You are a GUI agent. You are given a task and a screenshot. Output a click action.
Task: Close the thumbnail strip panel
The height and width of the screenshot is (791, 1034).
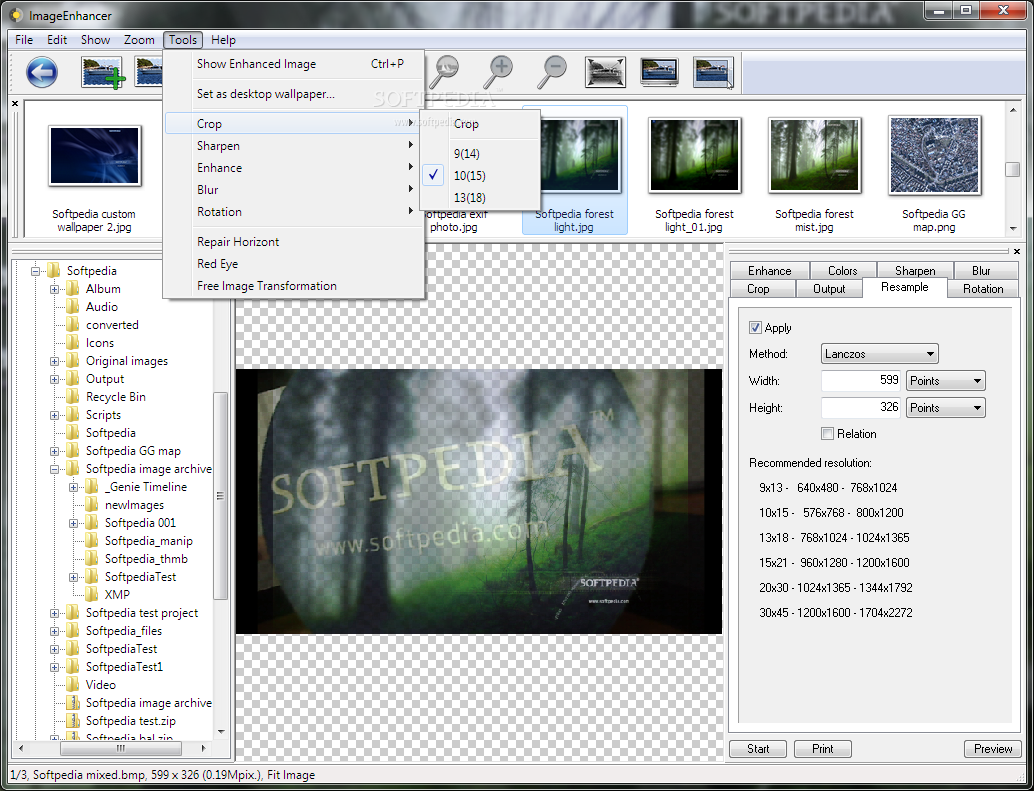coord(15,103)
